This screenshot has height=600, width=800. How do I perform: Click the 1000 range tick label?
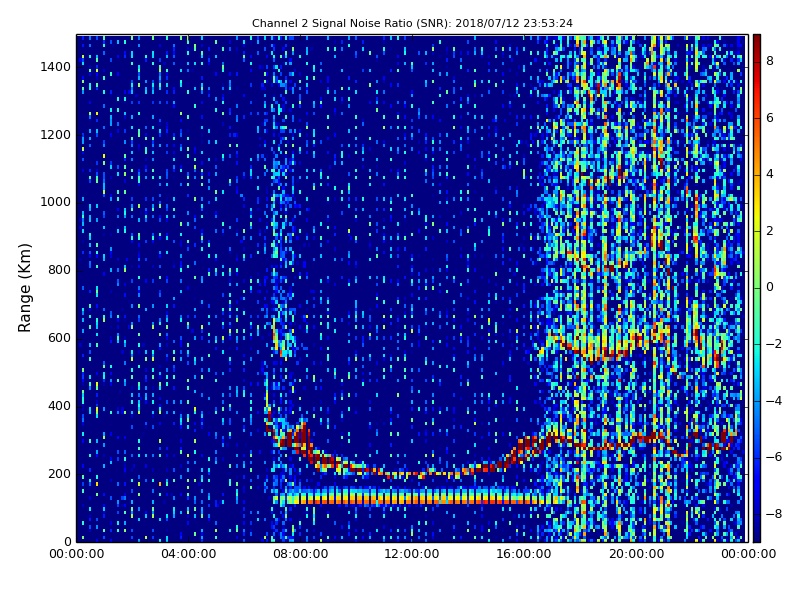coord(56,202)
